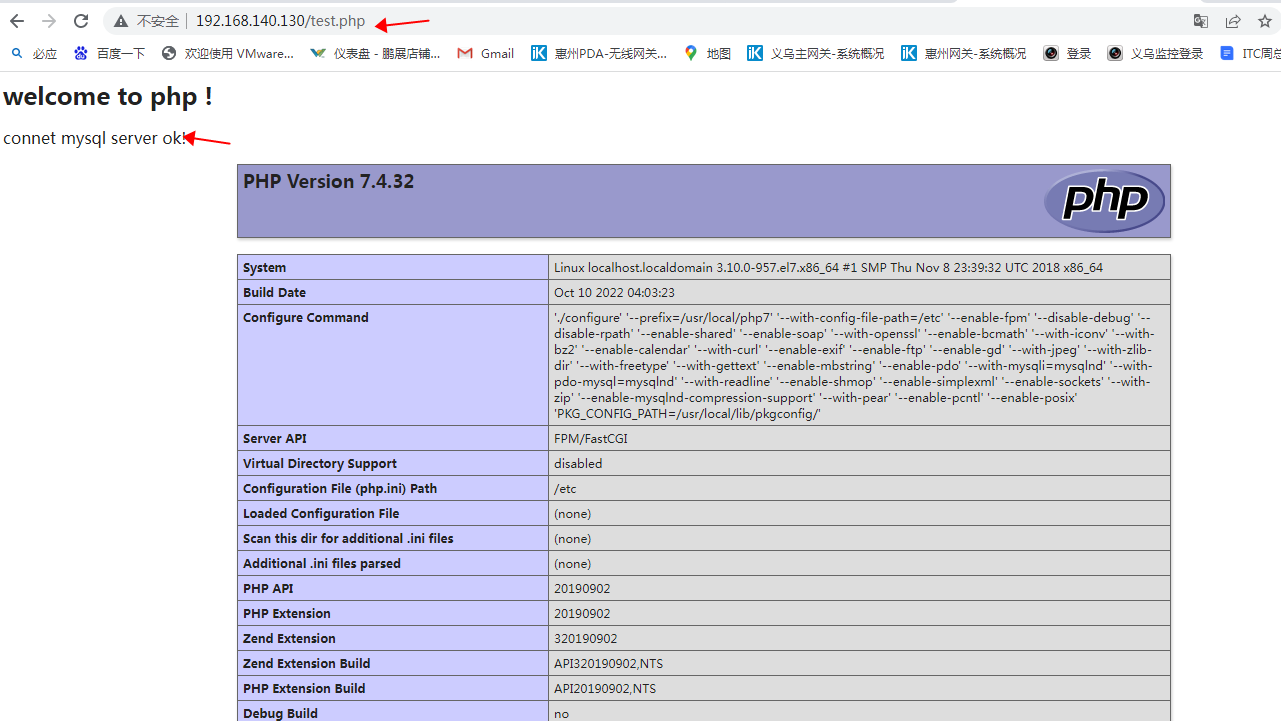Open the 义乌监控登录 bookmark
The image size is (1281, 721).
click(x=1155, y=53)
